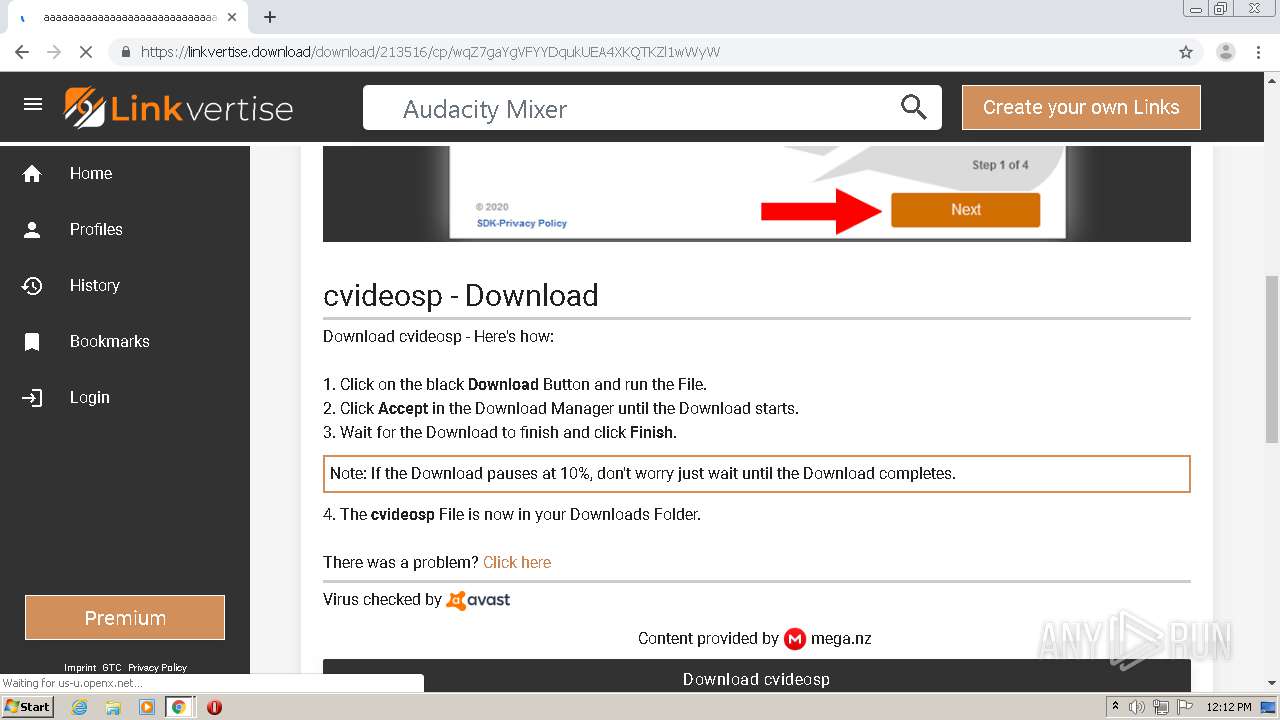
Task: Click red shield icon in taskbar
Action: (214, 707)
